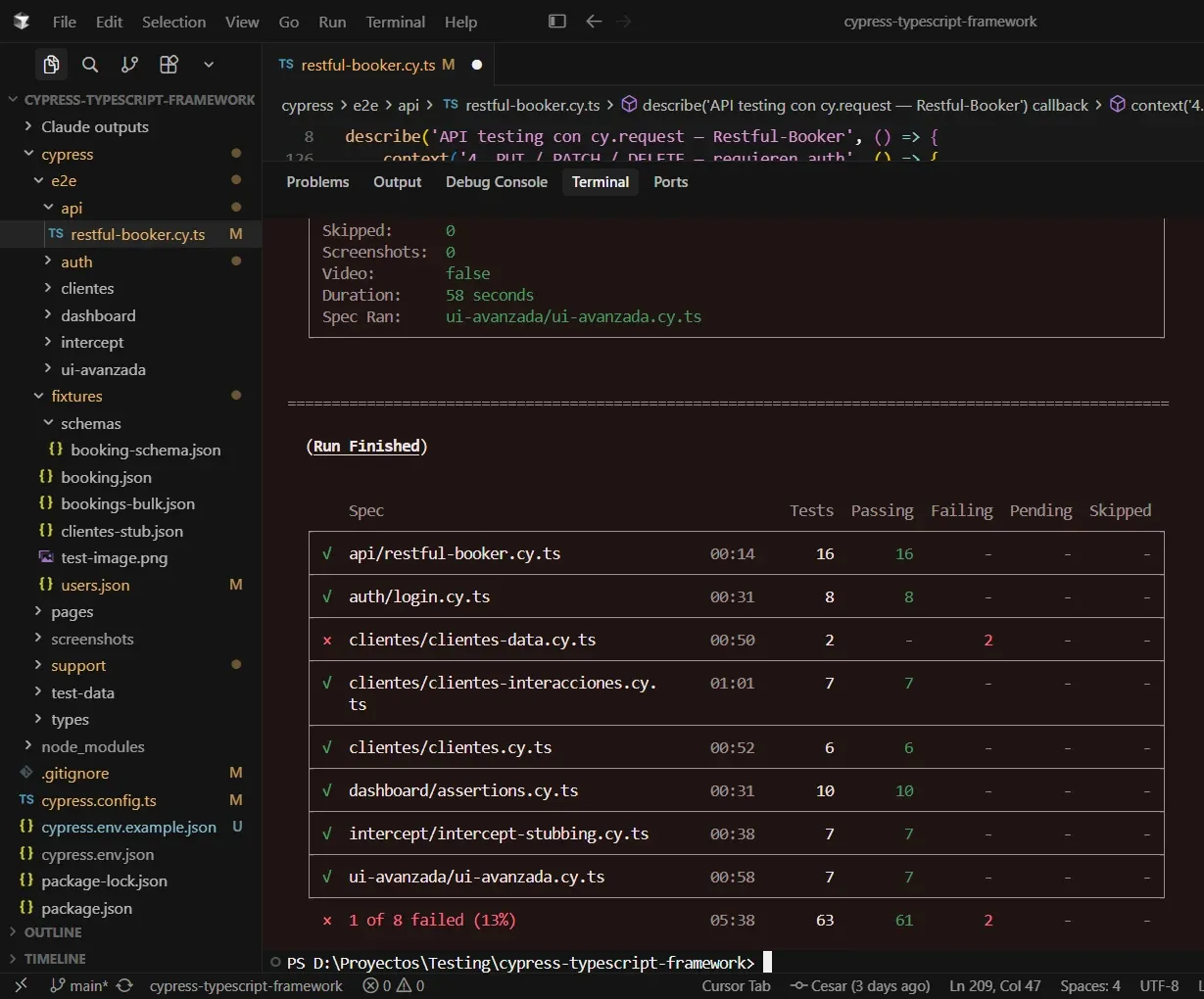Click the describe callback breadcrumb
The height and width of the screenshot is (999, 1204).
(854, 106)
